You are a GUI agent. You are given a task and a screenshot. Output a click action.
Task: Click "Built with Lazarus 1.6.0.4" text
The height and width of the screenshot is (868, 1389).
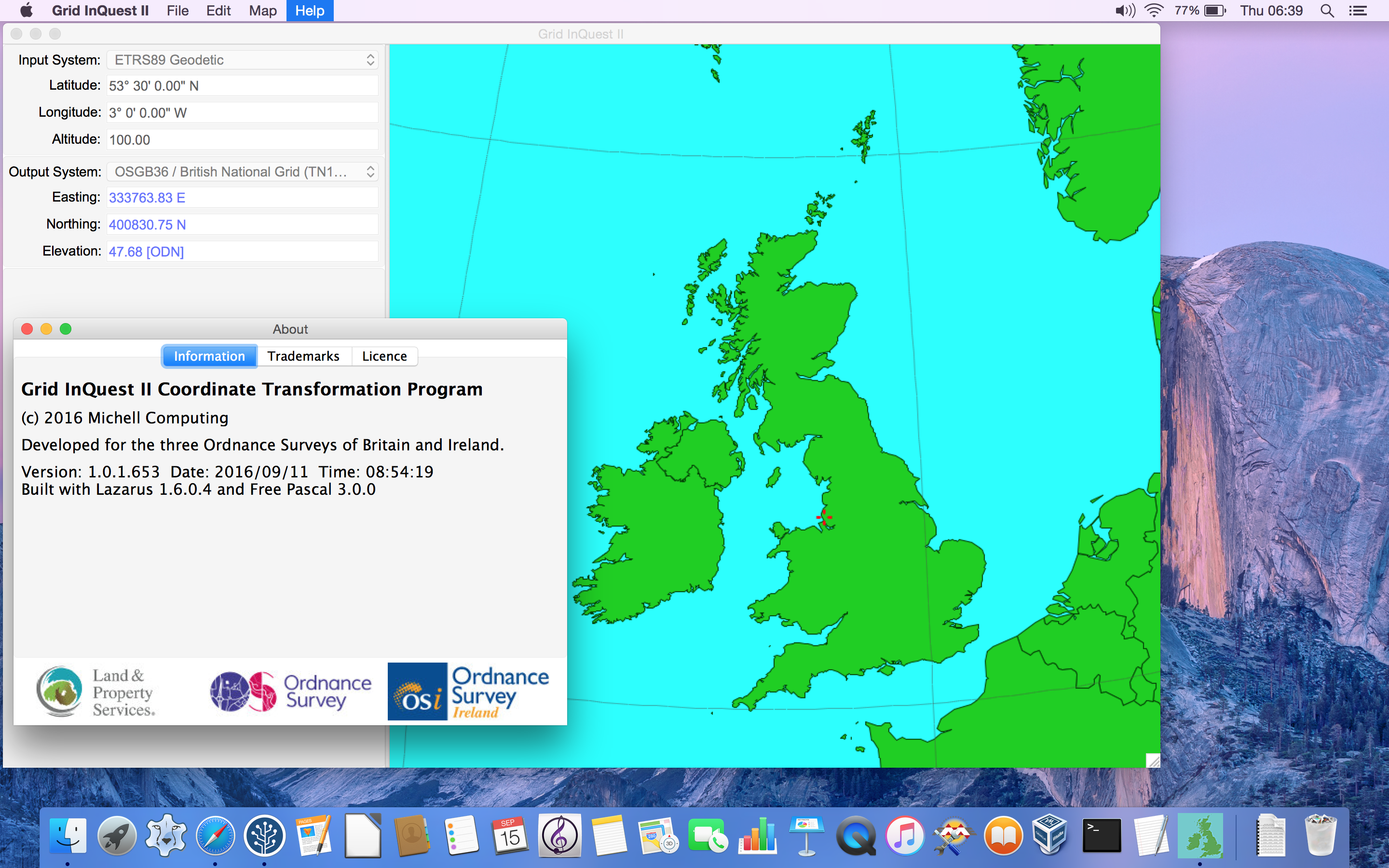coord(116,489)
